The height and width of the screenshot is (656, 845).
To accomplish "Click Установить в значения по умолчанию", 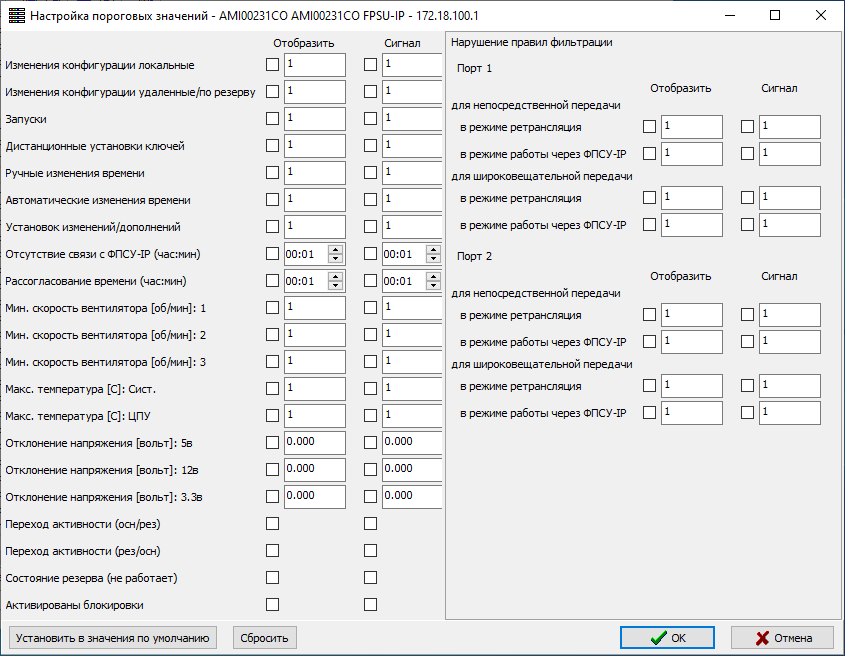I will pos(111,638).
